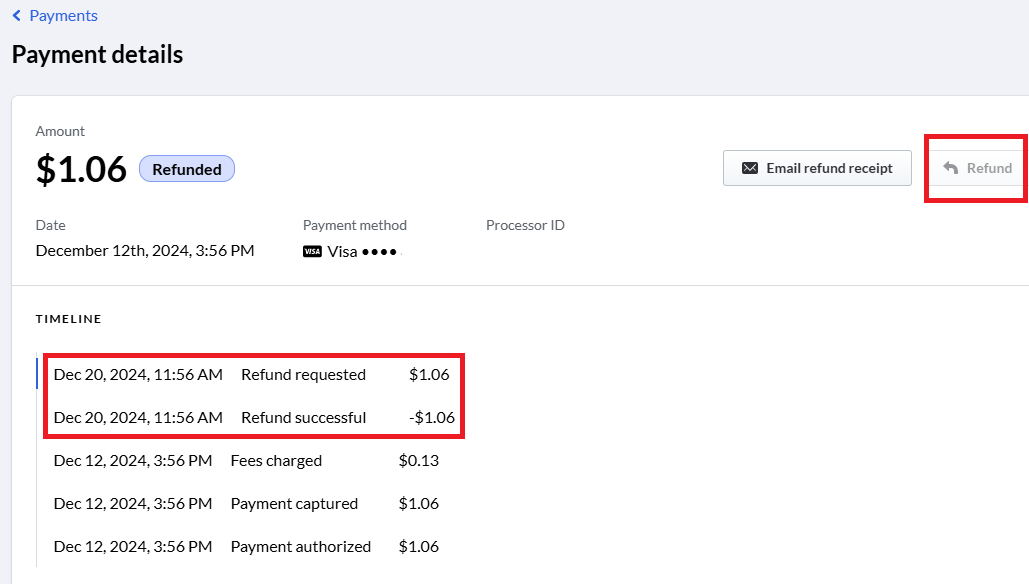Click the Refunded status badge
Screen dimensions: 1029x584
click(x=187, y=169)
